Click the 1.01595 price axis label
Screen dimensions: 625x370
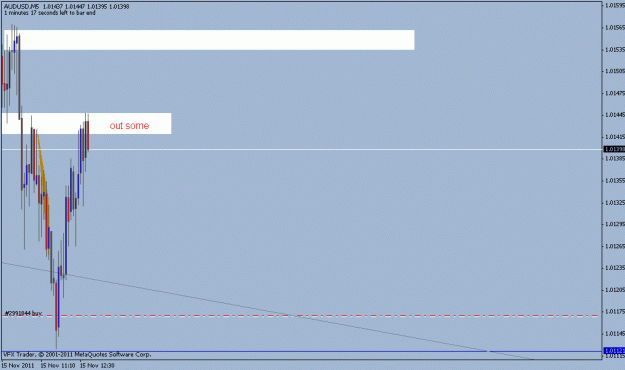615,6
